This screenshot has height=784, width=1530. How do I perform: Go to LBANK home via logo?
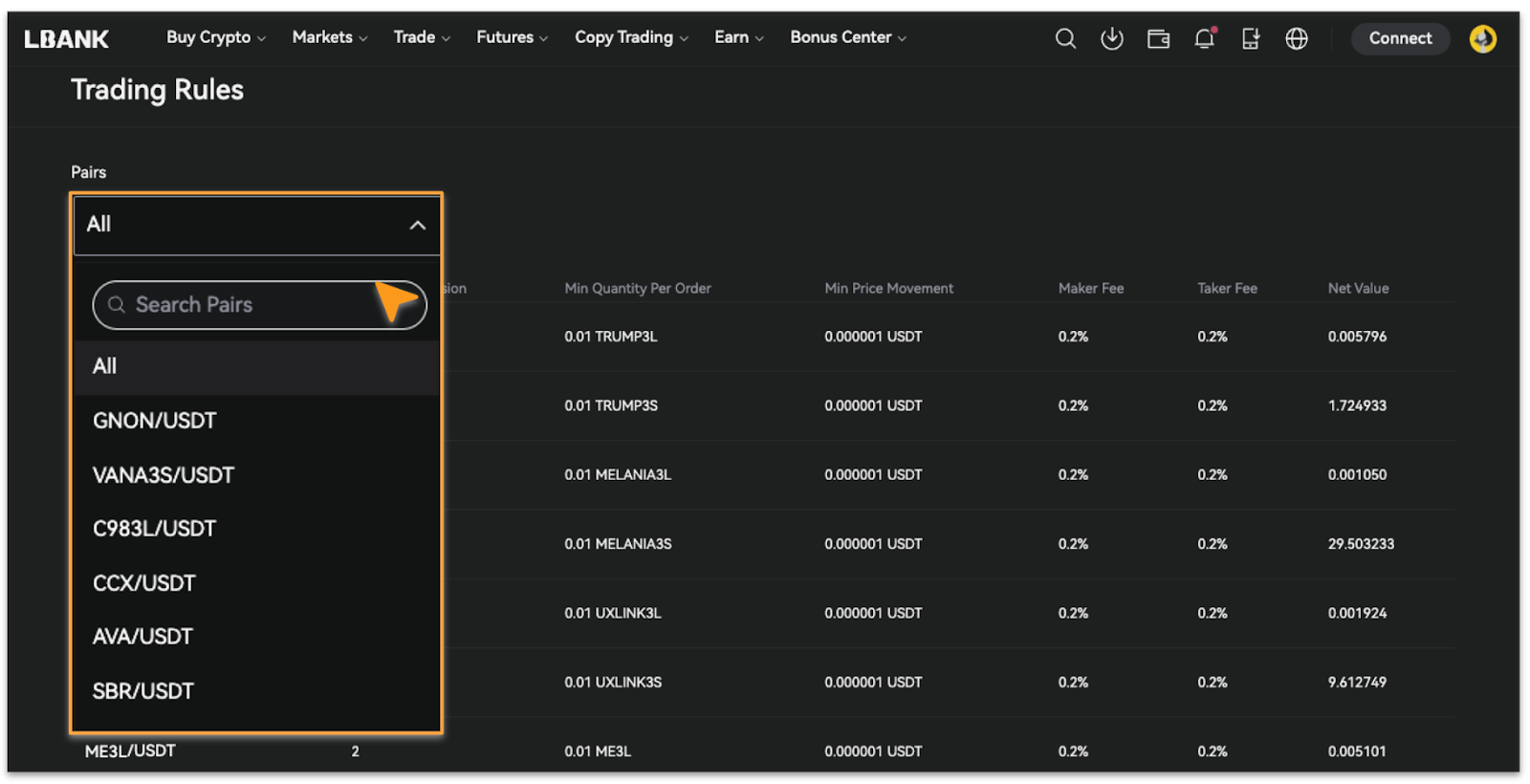67,39
